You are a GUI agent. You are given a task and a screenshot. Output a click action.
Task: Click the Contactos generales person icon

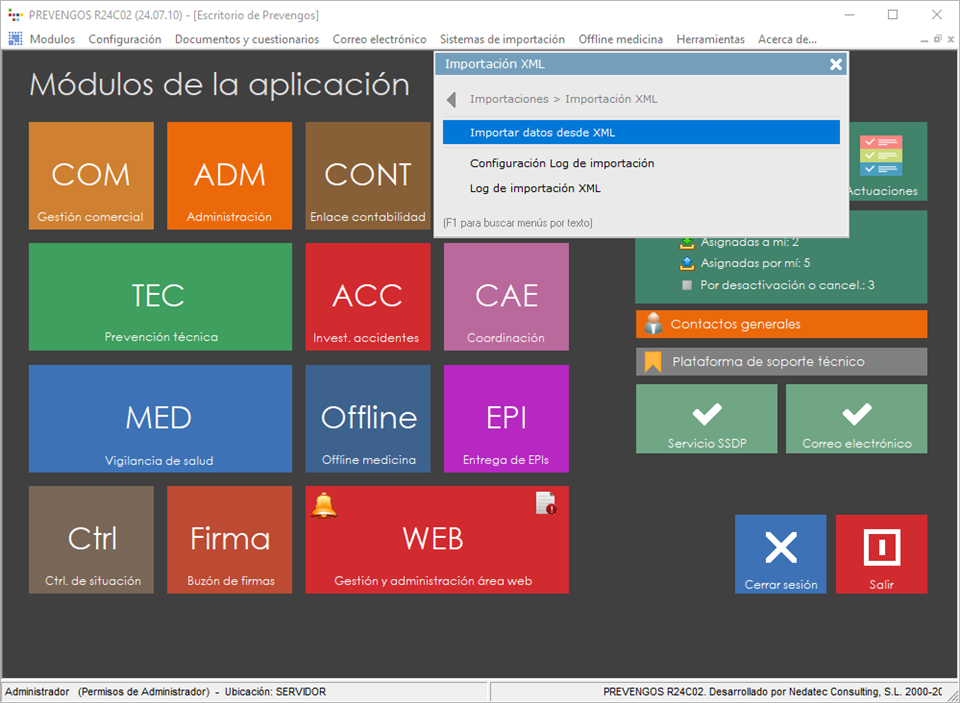point(654,324)
